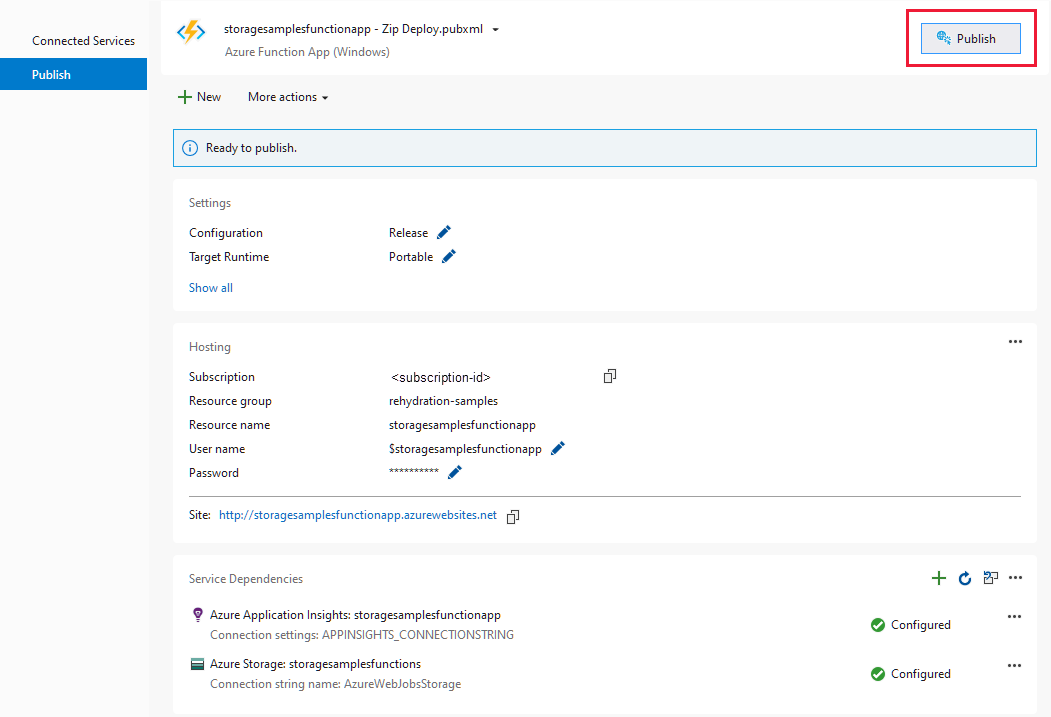Open the storagesamplesfunctionapp site link
This screenshot has height=717, width=1051.
click(x=357, y=515)
